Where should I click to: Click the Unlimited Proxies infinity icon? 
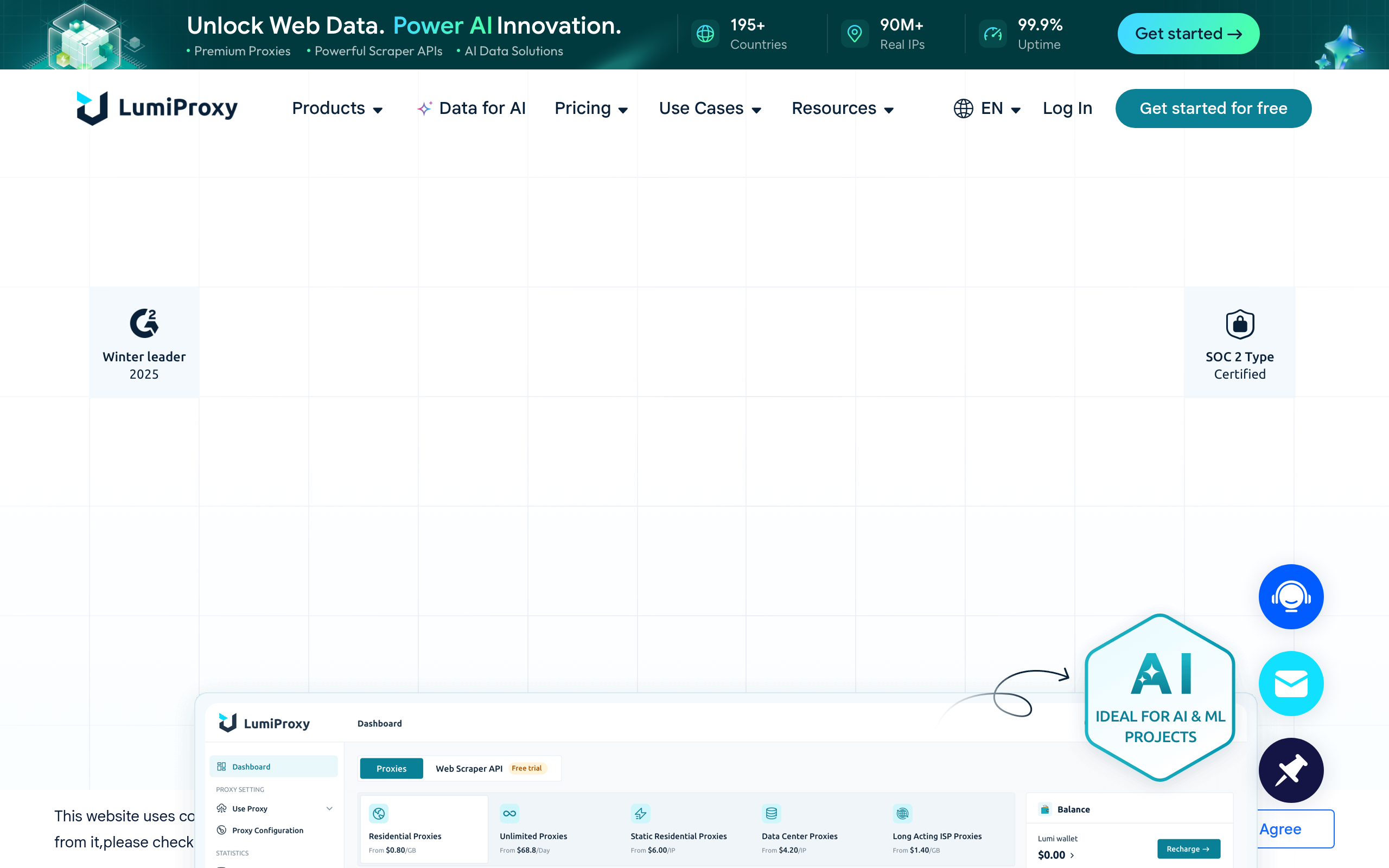point(509,813)
